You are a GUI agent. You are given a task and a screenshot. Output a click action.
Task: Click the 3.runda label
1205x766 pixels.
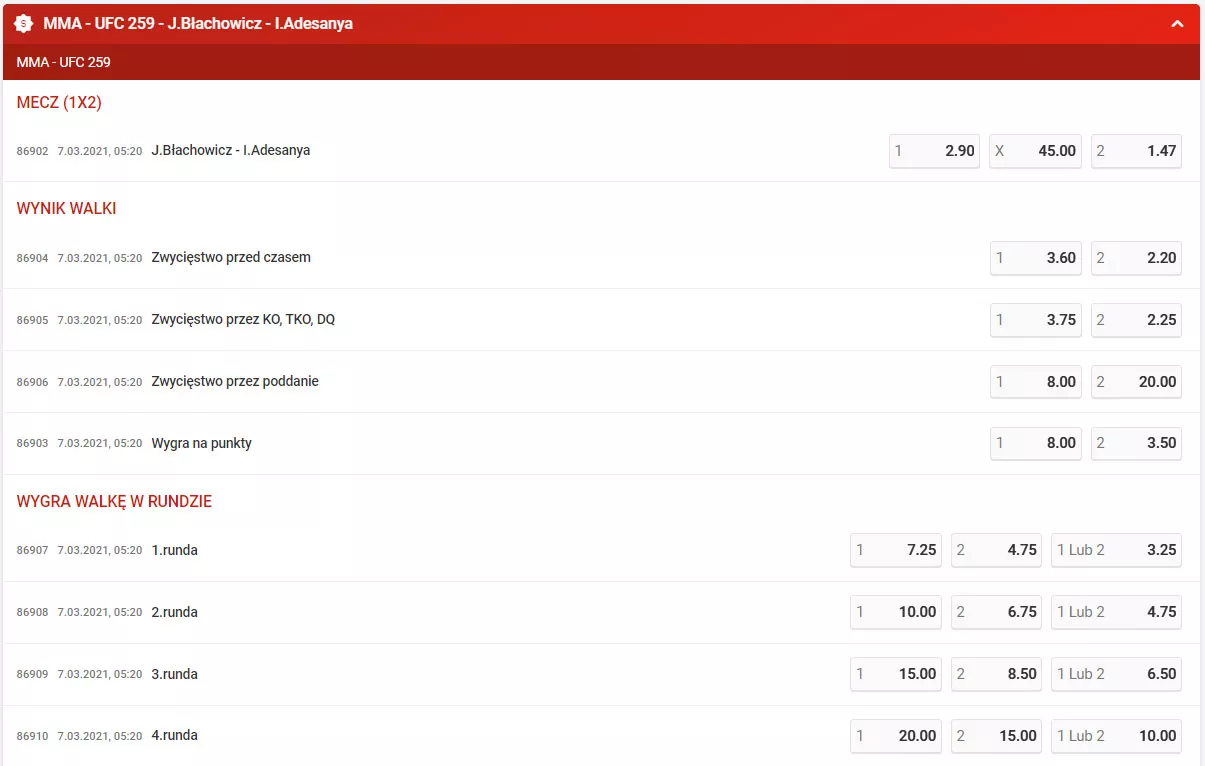(174, 674)
